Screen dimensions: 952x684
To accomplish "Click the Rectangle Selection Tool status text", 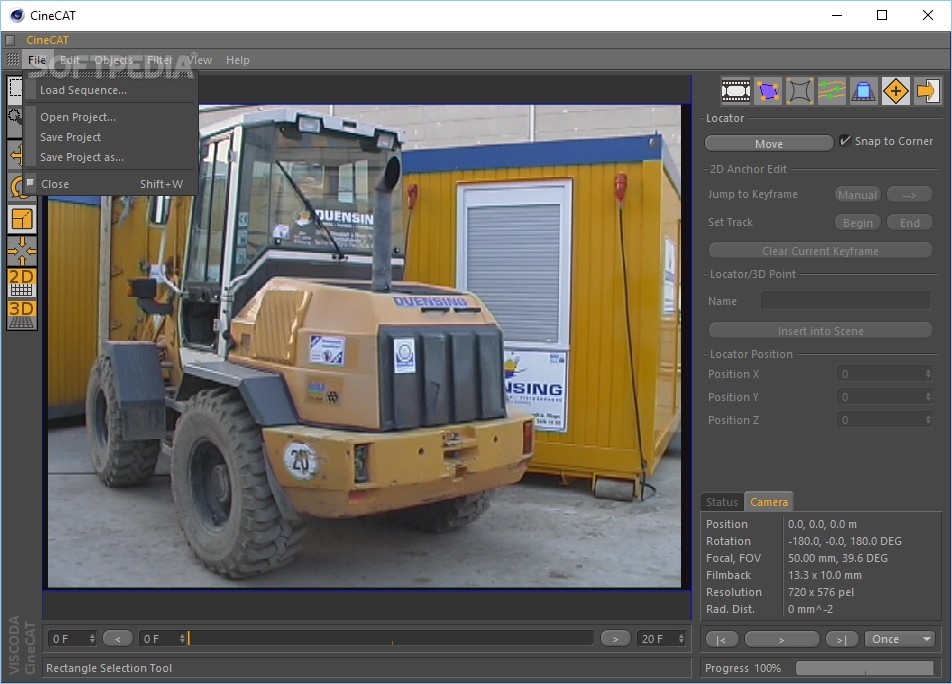I will coord(109,668).
